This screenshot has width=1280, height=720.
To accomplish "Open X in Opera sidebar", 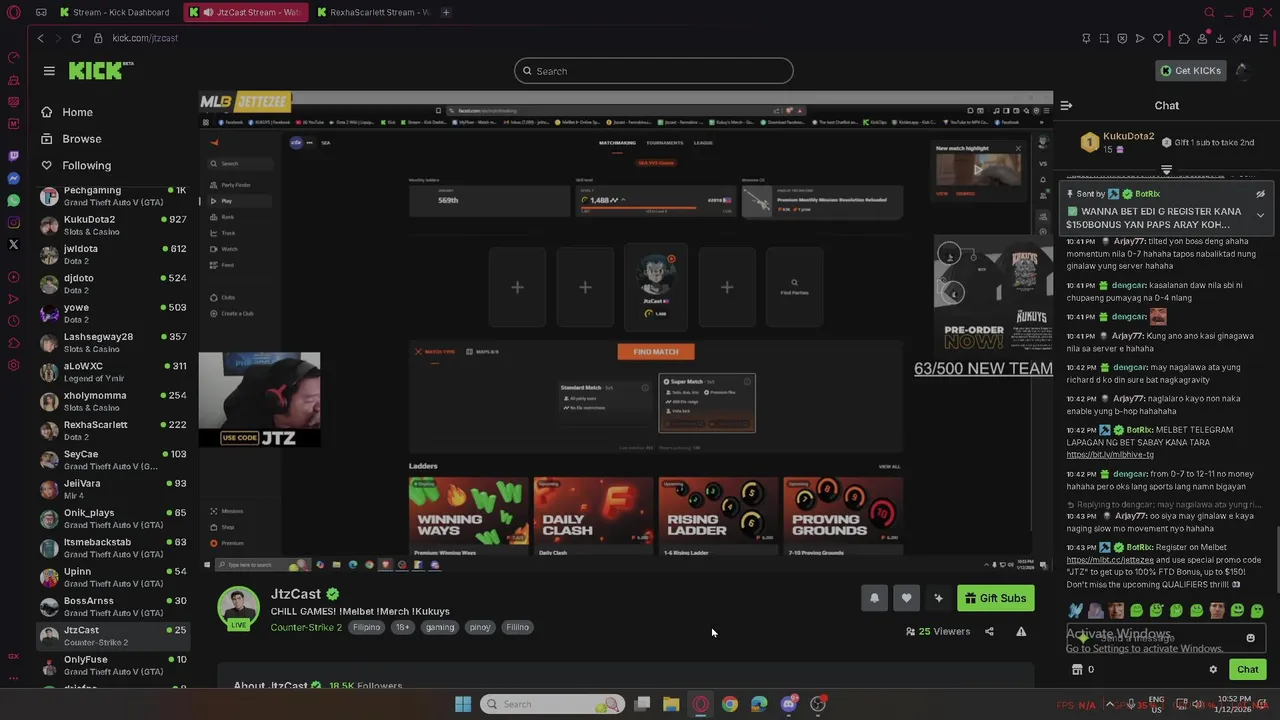I will tap(13, 244).
